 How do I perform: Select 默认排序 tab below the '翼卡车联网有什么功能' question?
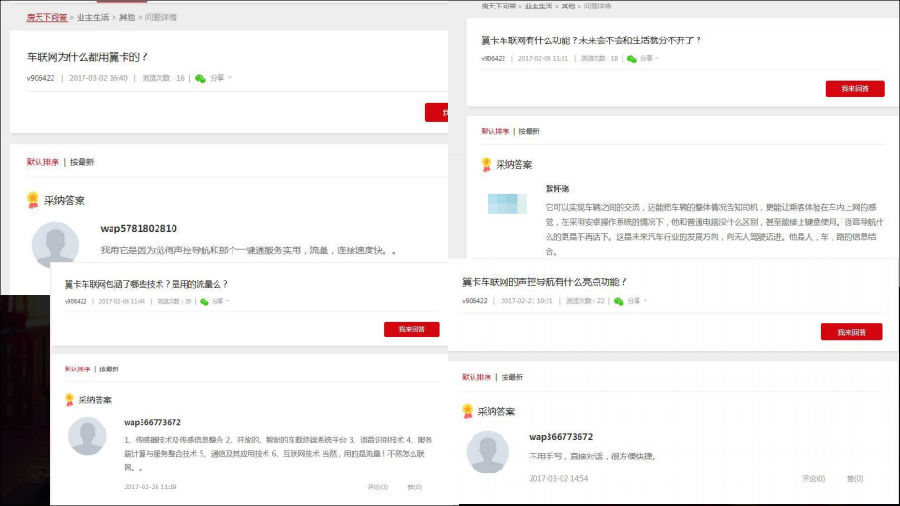495,131
